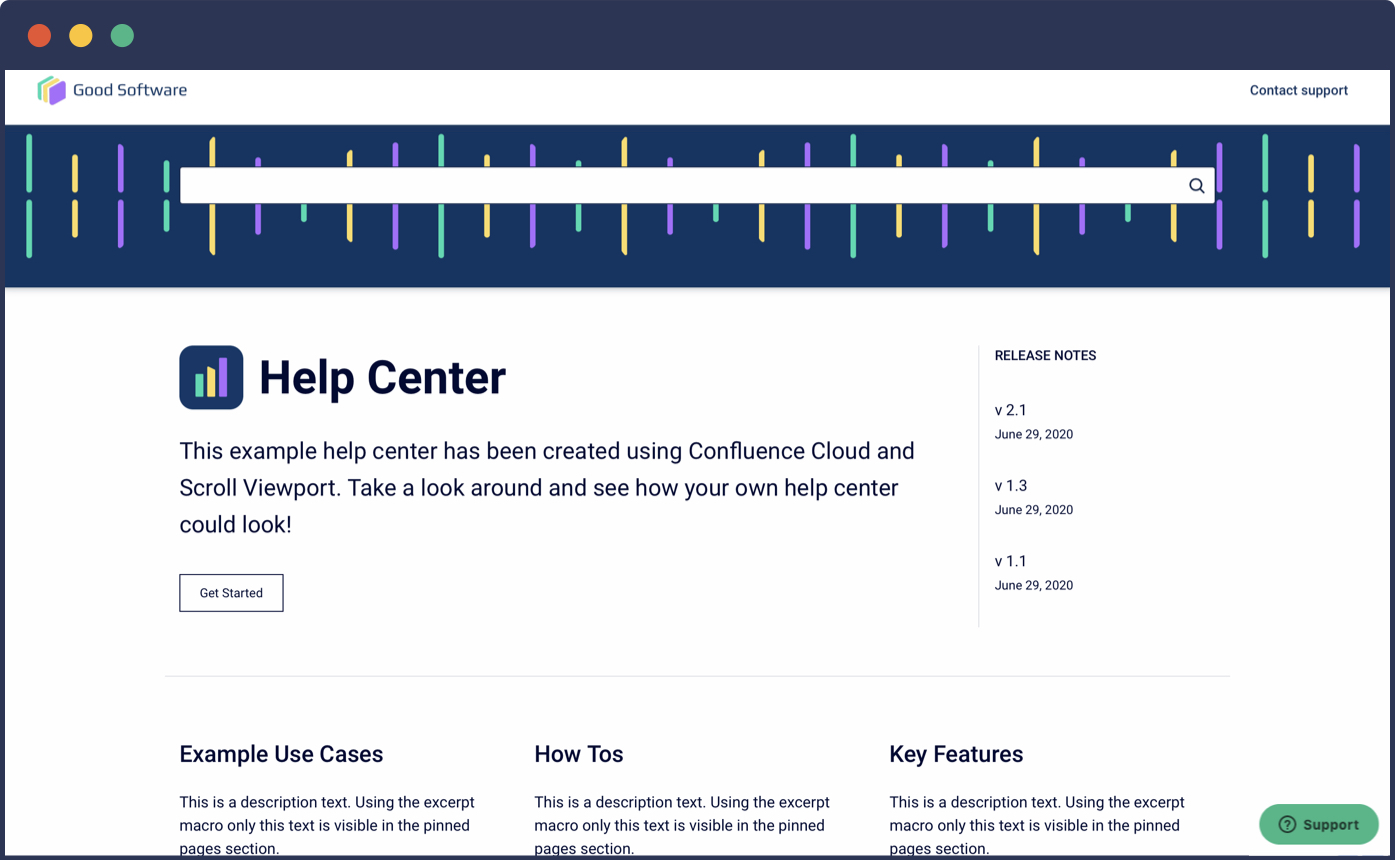The image size is (1395, 860).
Task: Click June 29, 2020 under v 1.3
Action: [x=1034, y=510]
